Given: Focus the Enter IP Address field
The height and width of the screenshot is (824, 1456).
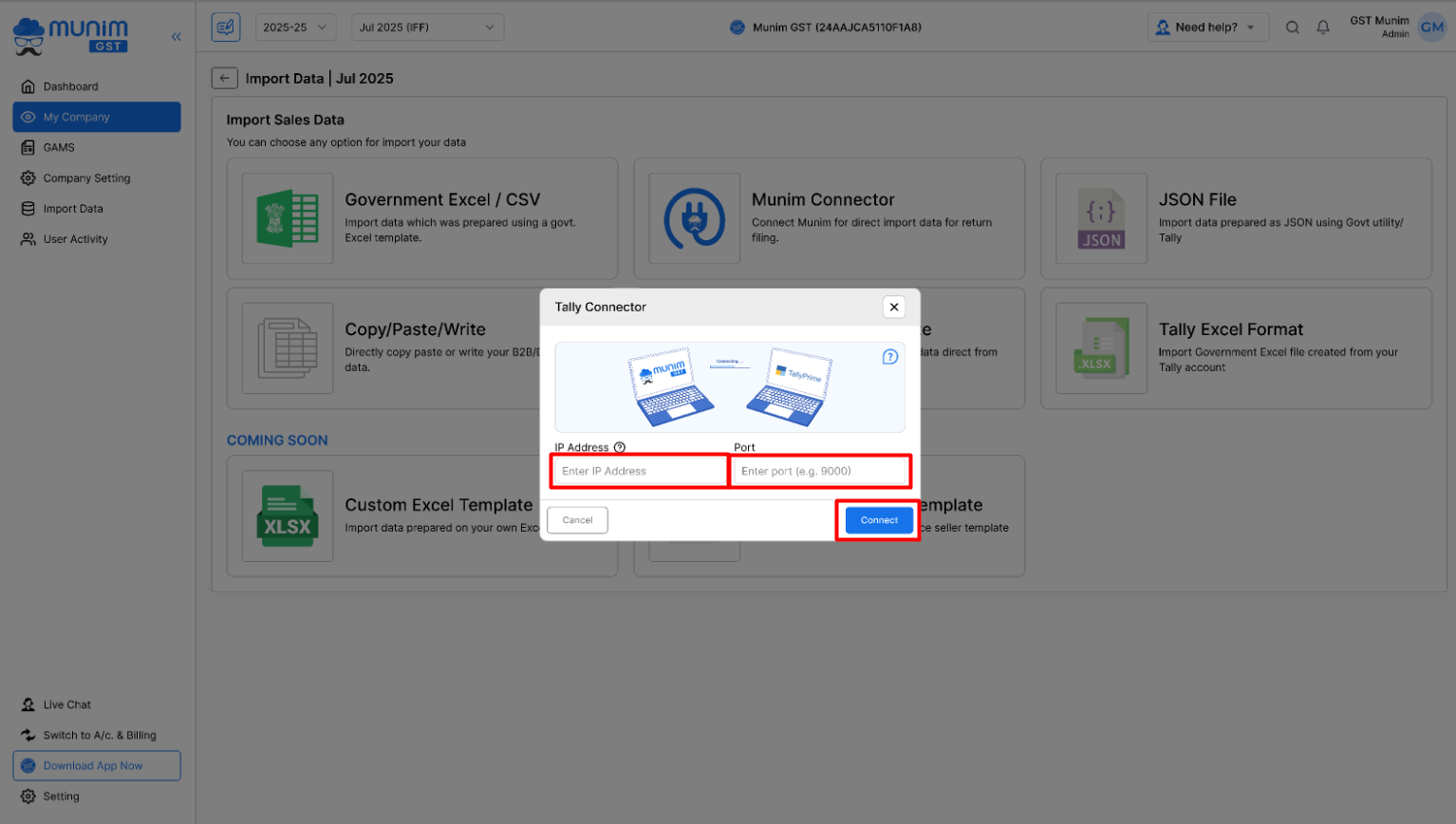Looking at the screenshot, I should point(640,471).
